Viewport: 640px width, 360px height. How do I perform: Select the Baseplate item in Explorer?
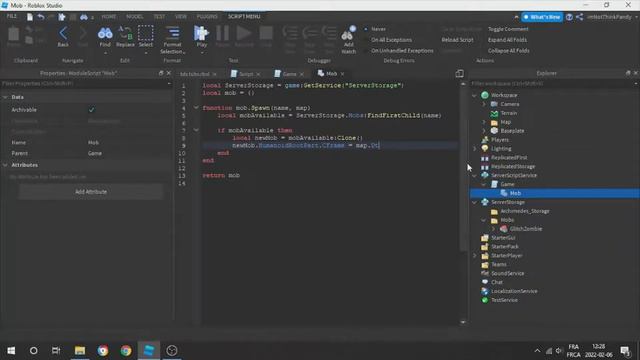tap(512, 131)
